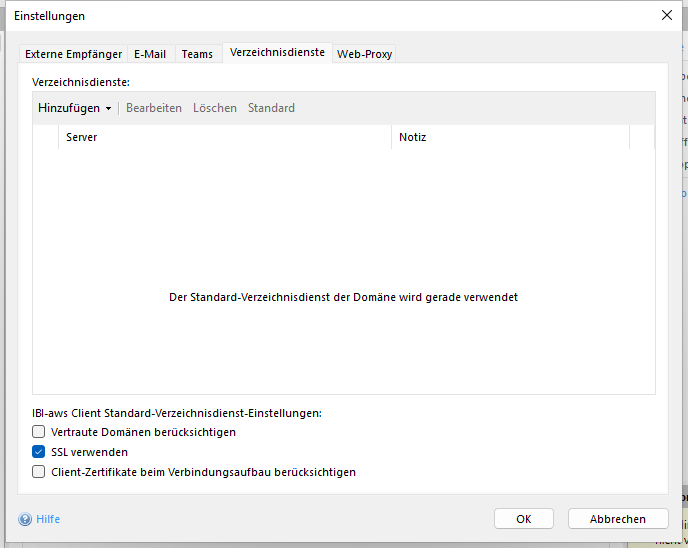Viewport: 688px width, 548px height.
Task: Enable Vertraute Domänen berücksichtigen checkbox
Action: [39, 432]
